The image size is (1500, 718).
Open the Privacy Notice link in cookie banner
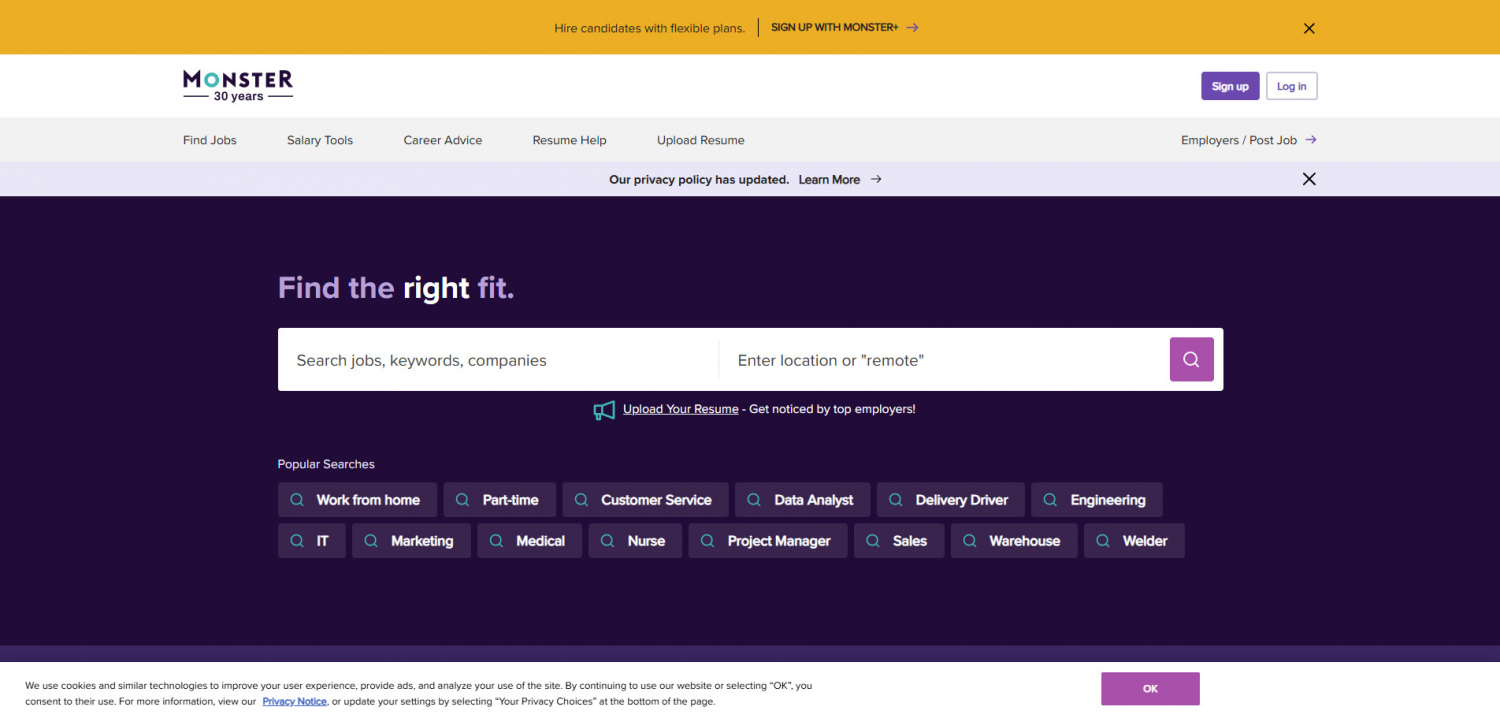tap(295, 702)
